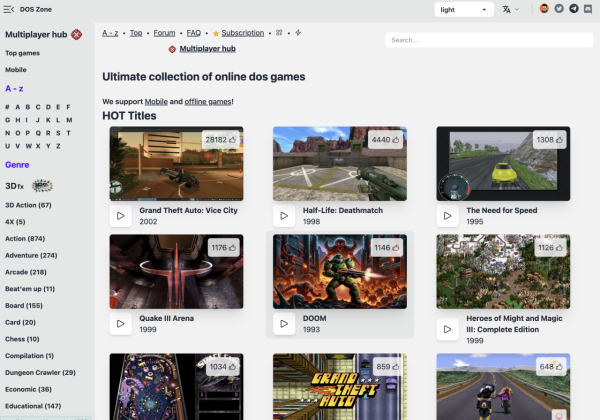
Task: Select the Educational (147) genre
Action: click(x=33, y=406)
